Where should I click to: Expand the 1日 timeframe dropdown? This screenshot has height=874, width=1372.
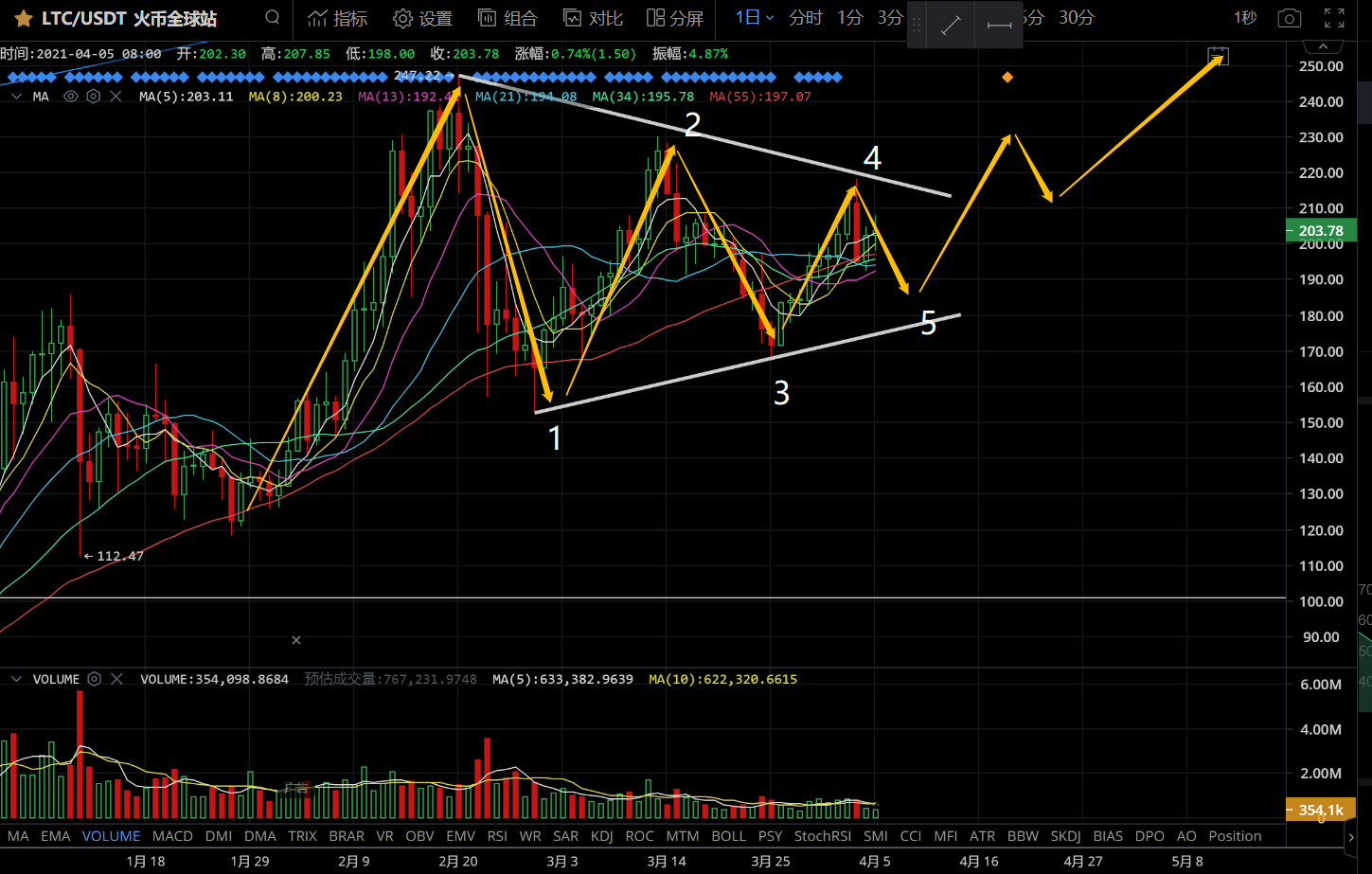755,18
